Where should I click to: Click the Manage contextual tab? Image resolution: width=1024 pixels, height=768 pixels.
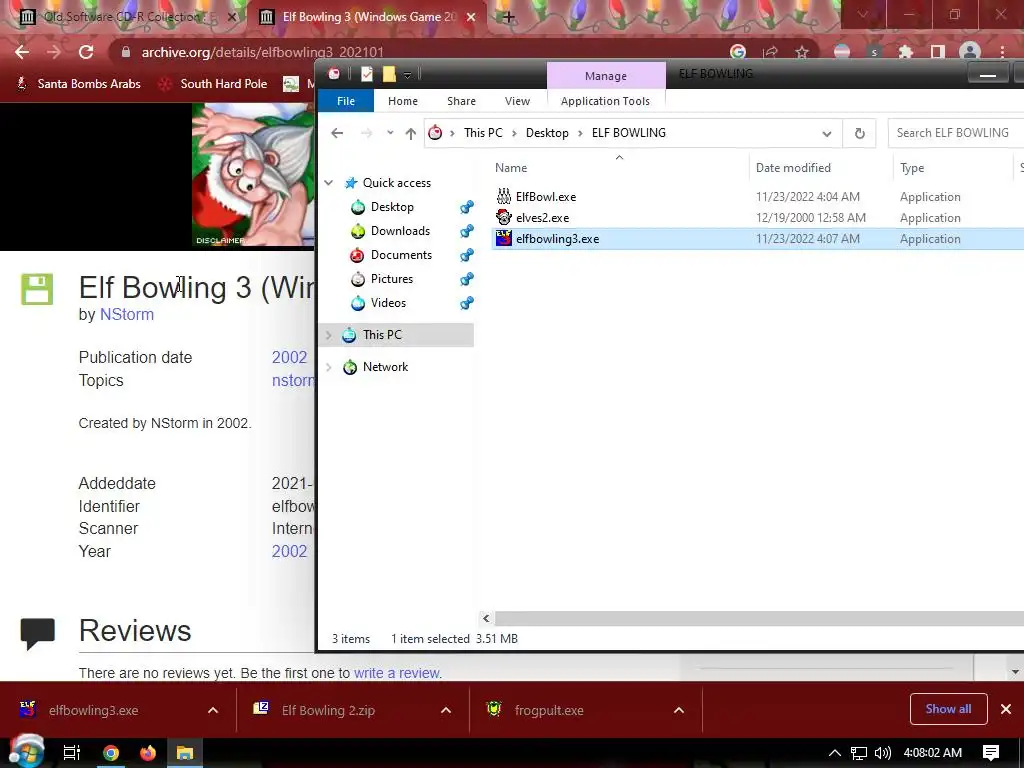606,76
